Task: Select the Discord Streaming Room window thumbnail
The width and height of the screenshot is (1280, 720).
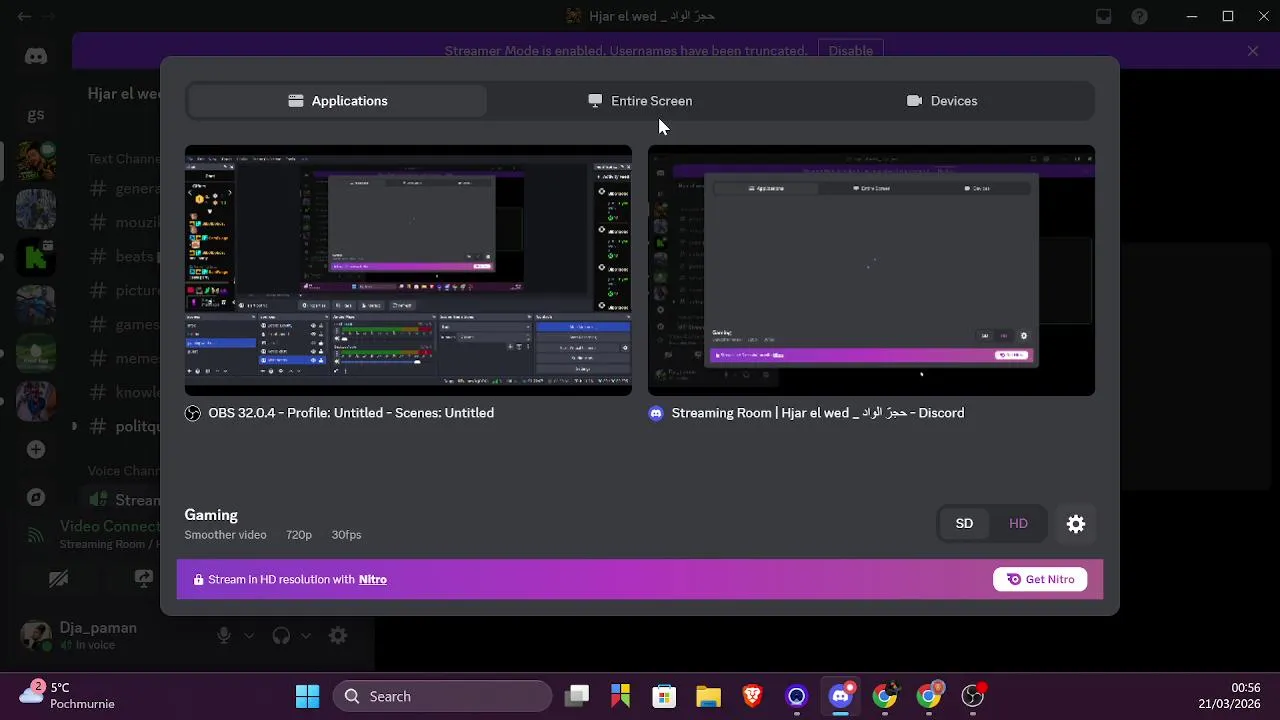Action: 871,270
